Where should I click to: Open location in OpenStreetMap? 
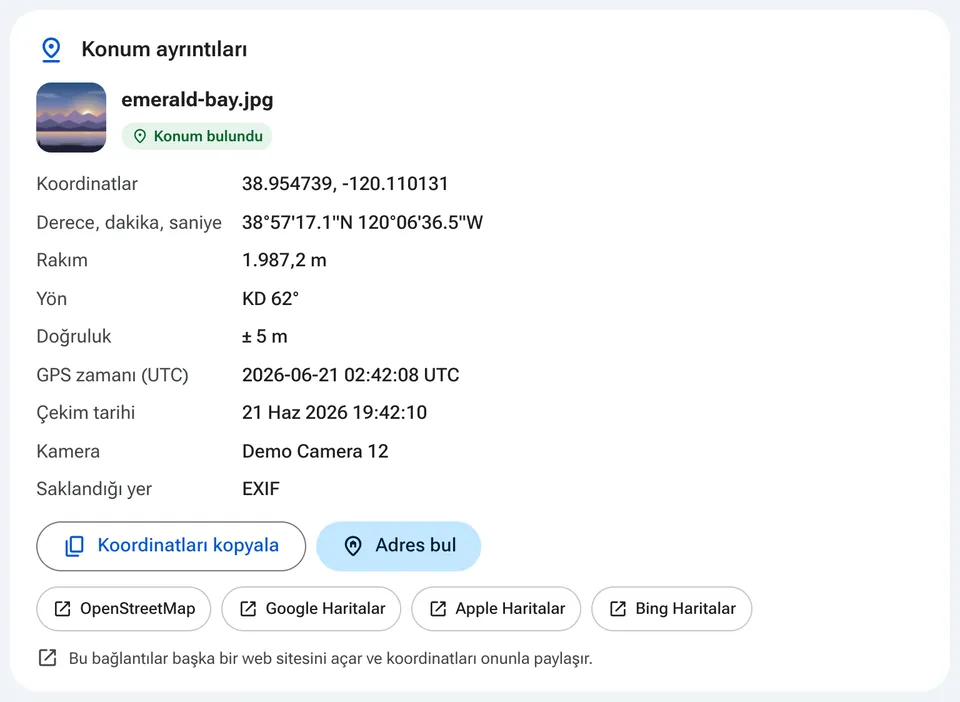click(124, 609)
